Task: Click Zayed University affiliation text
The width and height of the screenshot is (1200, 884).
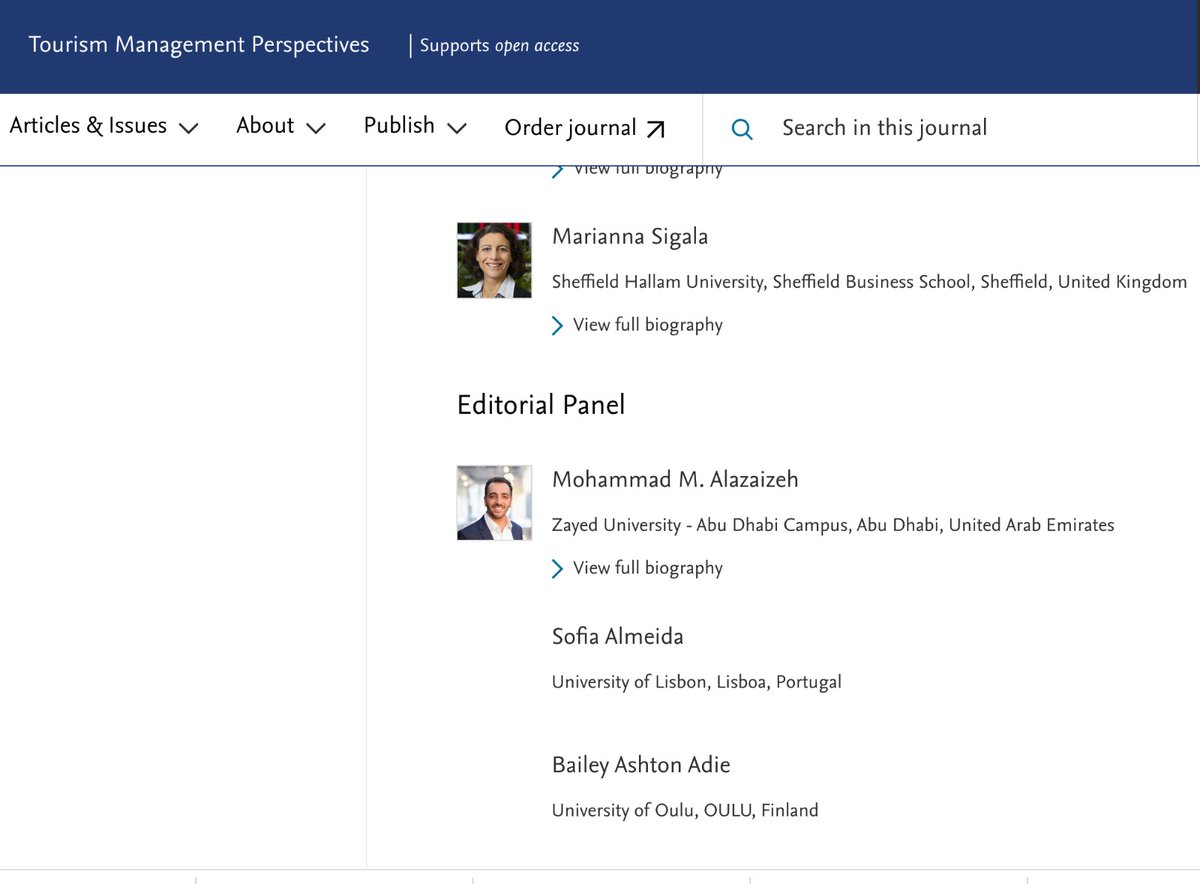Action: click(833, 525)
